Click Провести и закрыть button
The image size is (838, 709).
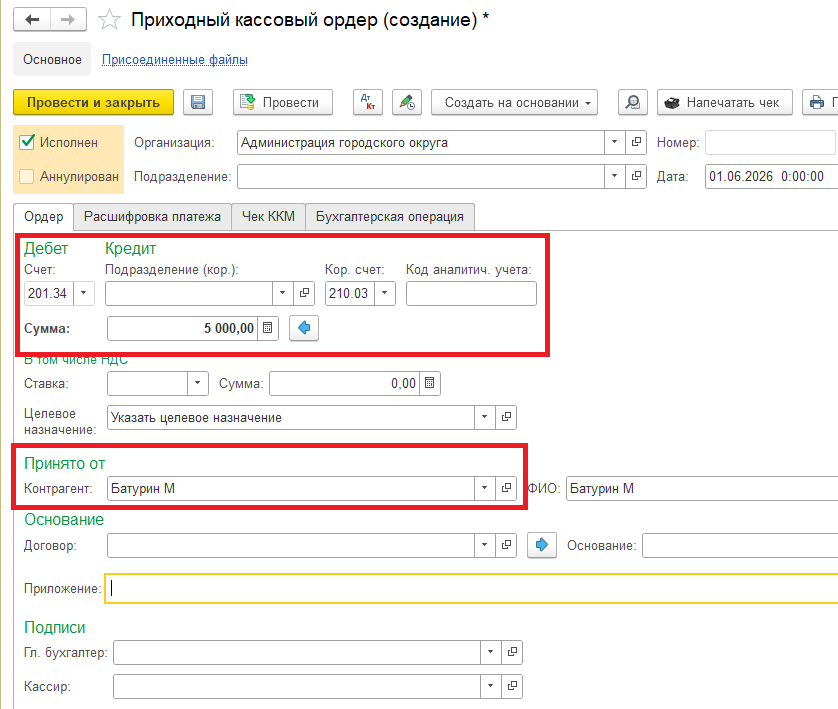point(94,102)
